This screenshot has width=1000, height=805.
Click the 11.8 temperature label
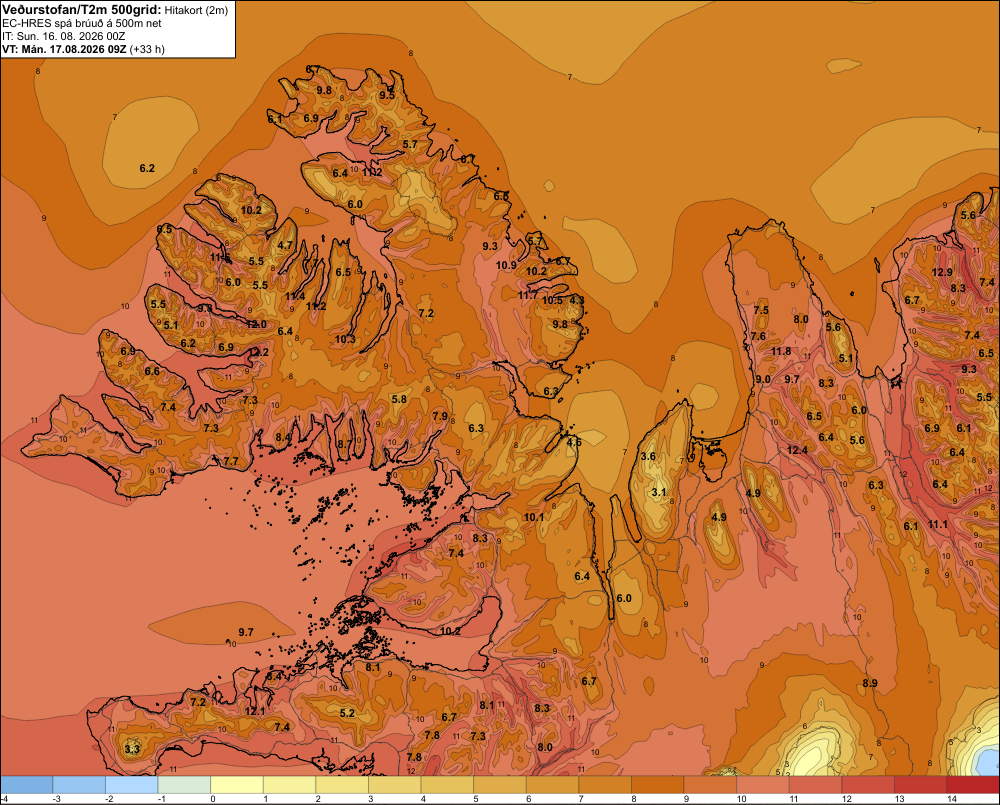pos(781,351)
